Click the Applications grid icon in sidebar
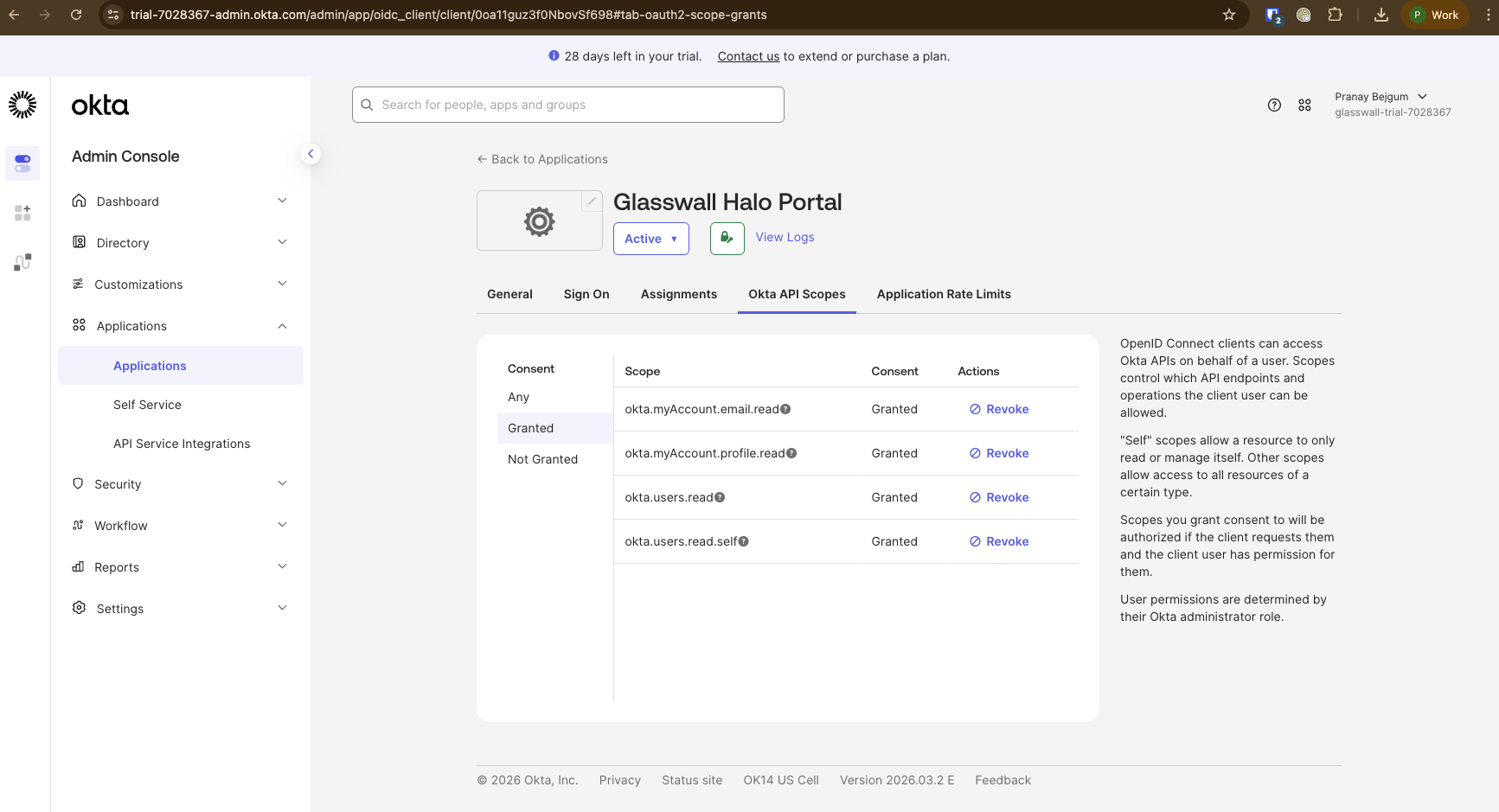This screenshot has height=812, width=1499. coord(79,325)
